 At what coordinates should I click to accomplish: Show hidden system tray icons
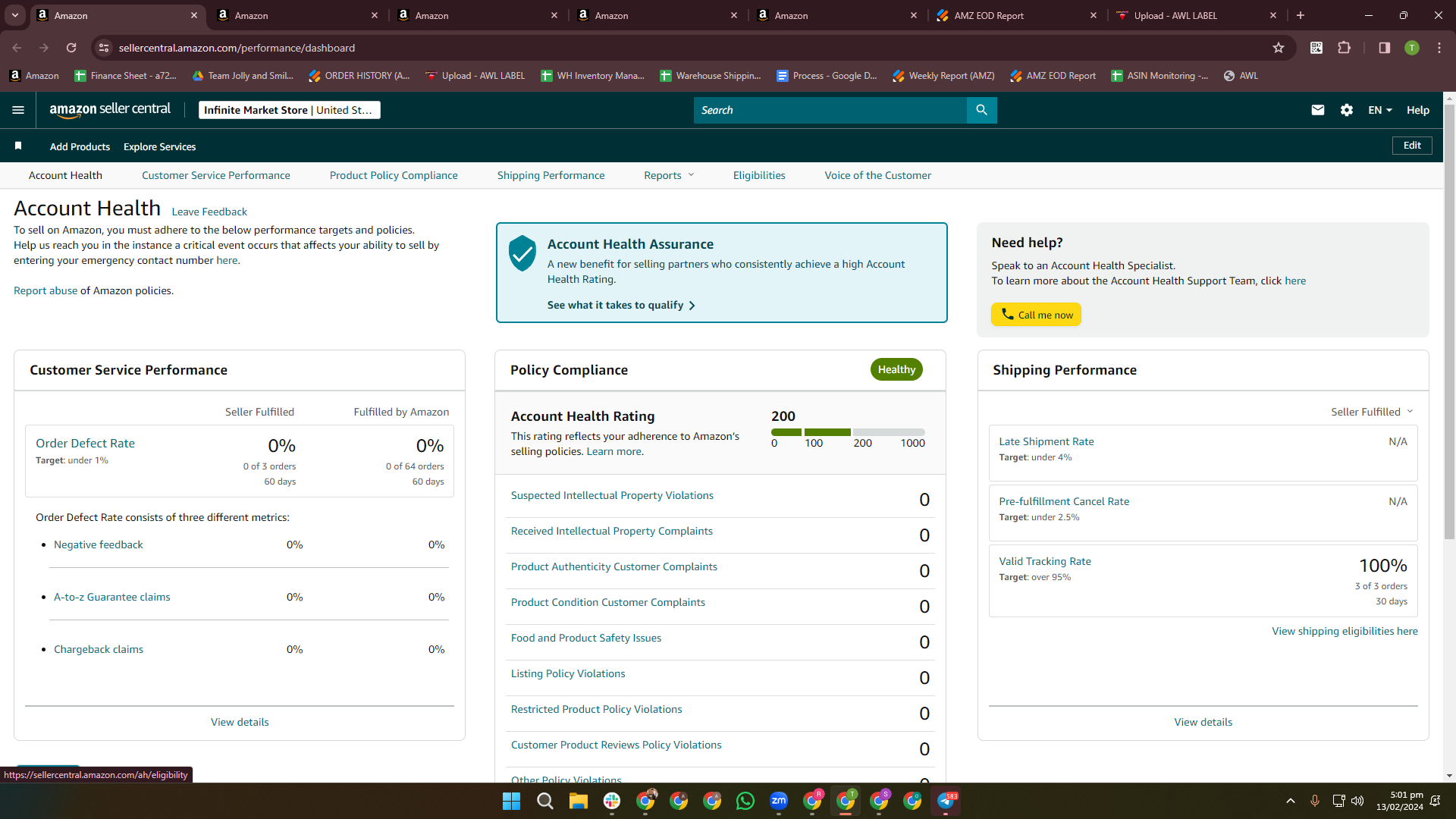[1291, 801]
